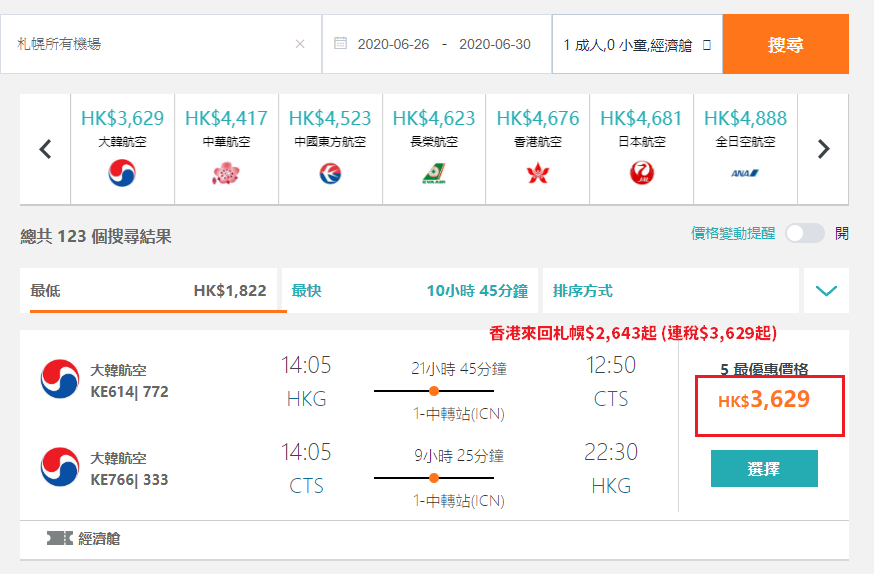Select the Japan Airlines crane logo
Screen dimensions: 874x574
click(x=642, y=173)
